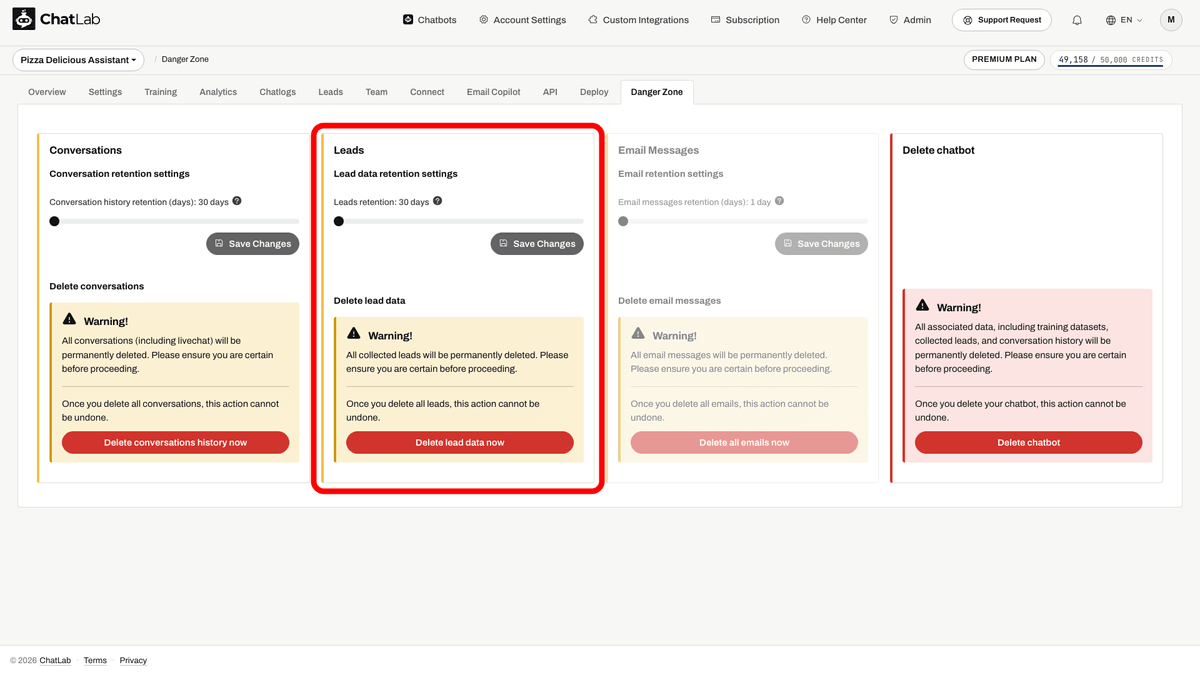Save Changes for conversation retention
Viewport: 1200px width, 675px height.
click(253, 244)
